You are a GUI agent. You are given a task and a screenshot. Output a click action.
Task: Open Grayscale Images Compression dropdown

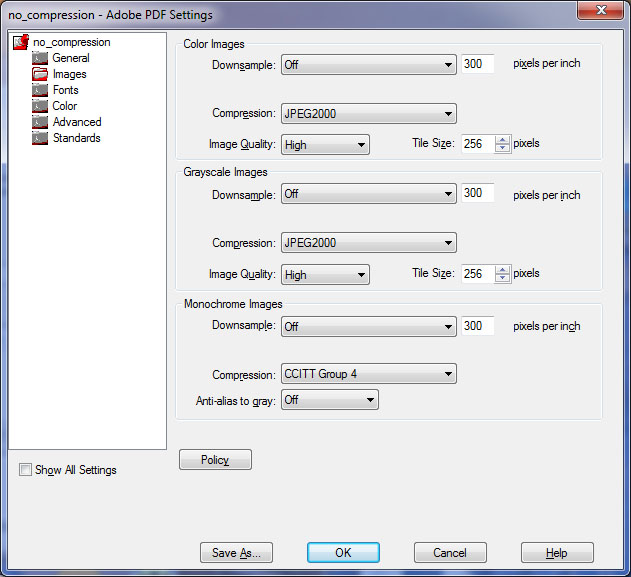coord(369,243)
